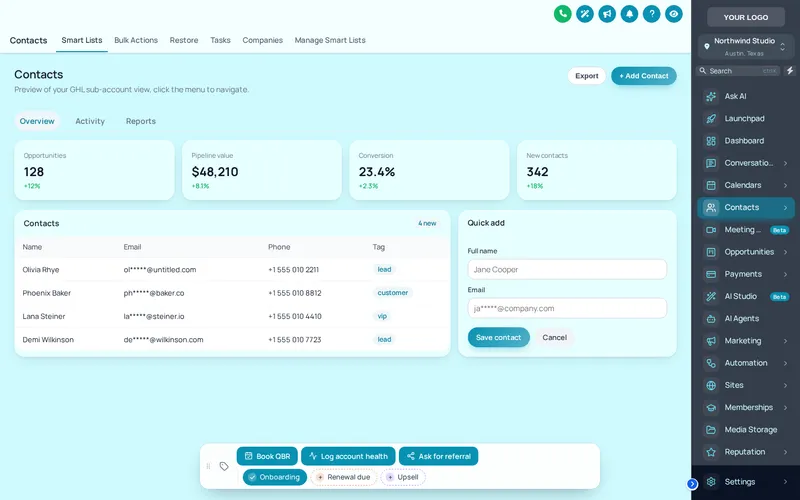Viewport: 800px width, 500px height.
Task: Open the Restore tab
Action: (184, 40)
